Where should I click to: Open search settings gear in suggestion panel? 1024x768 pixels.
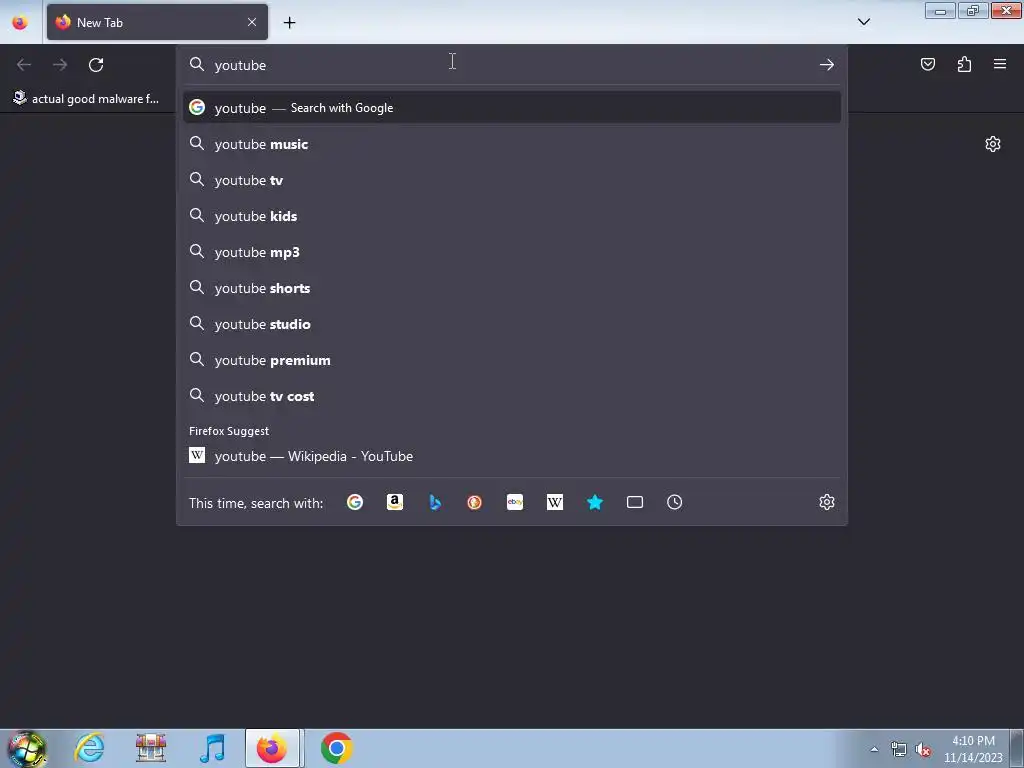tap(827, 502)
